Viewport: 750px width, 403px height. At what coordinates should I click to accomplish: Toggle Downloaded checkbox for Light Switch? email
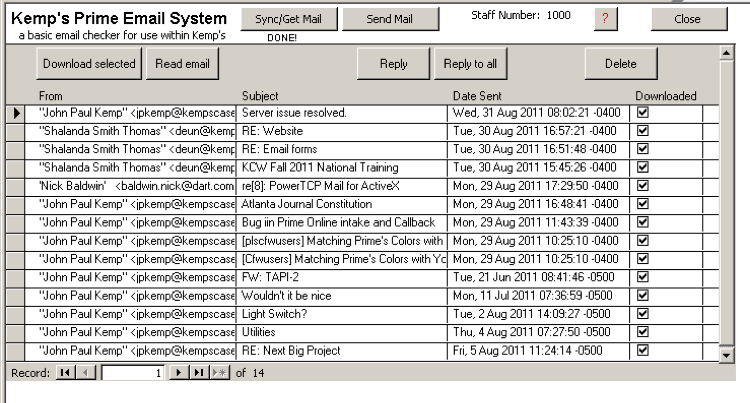[643, 313]
